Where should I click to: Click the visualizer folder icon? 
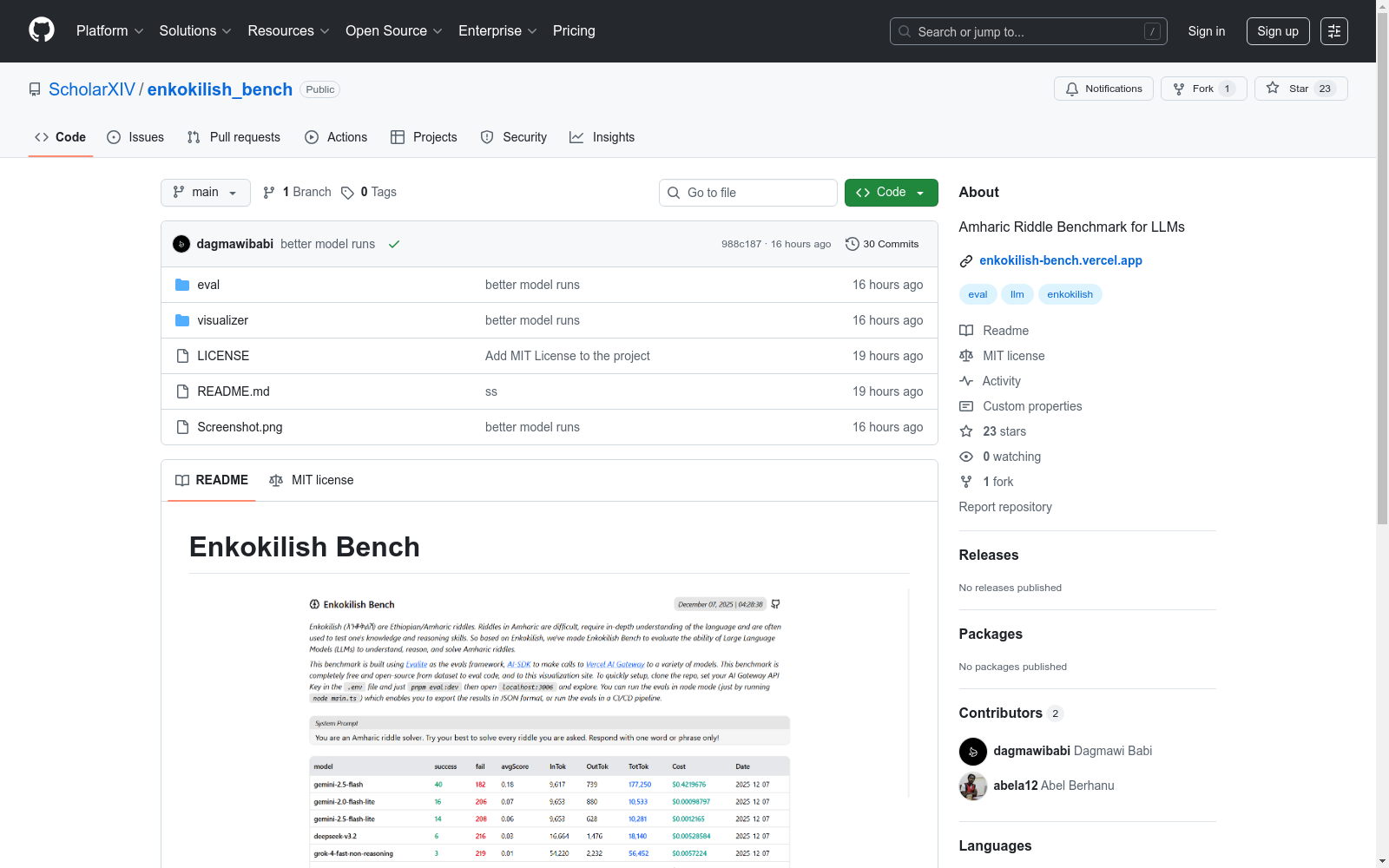pyautogui.click(x=182, y=320)
